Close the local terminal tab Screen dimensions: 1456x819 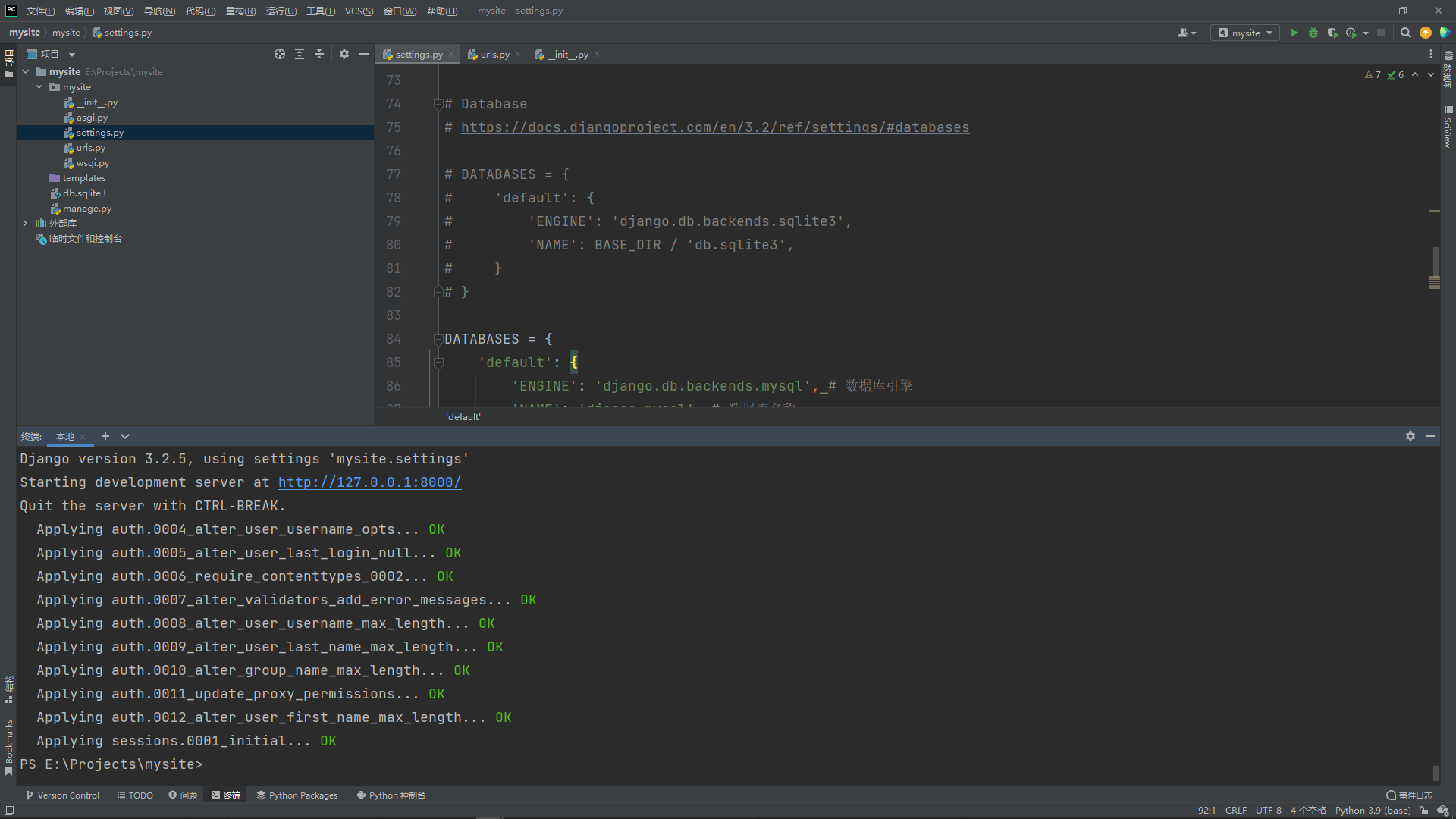[83, 436]
